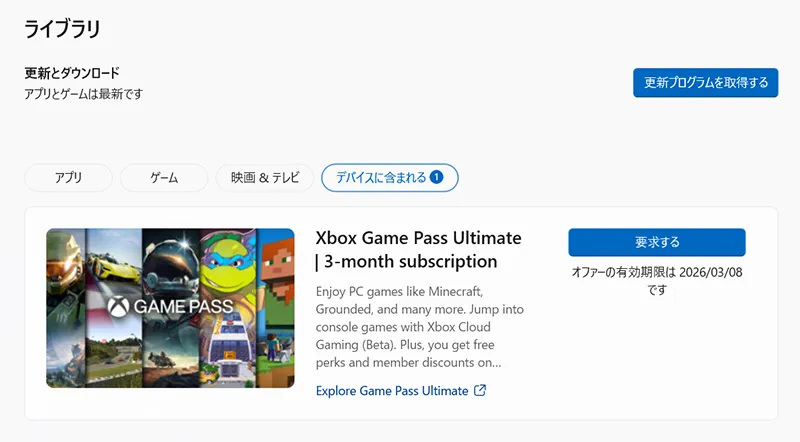Screen dimensions: 800x442
Task: Select the デバイスに含まれる tab
Action: coord(380,178)
